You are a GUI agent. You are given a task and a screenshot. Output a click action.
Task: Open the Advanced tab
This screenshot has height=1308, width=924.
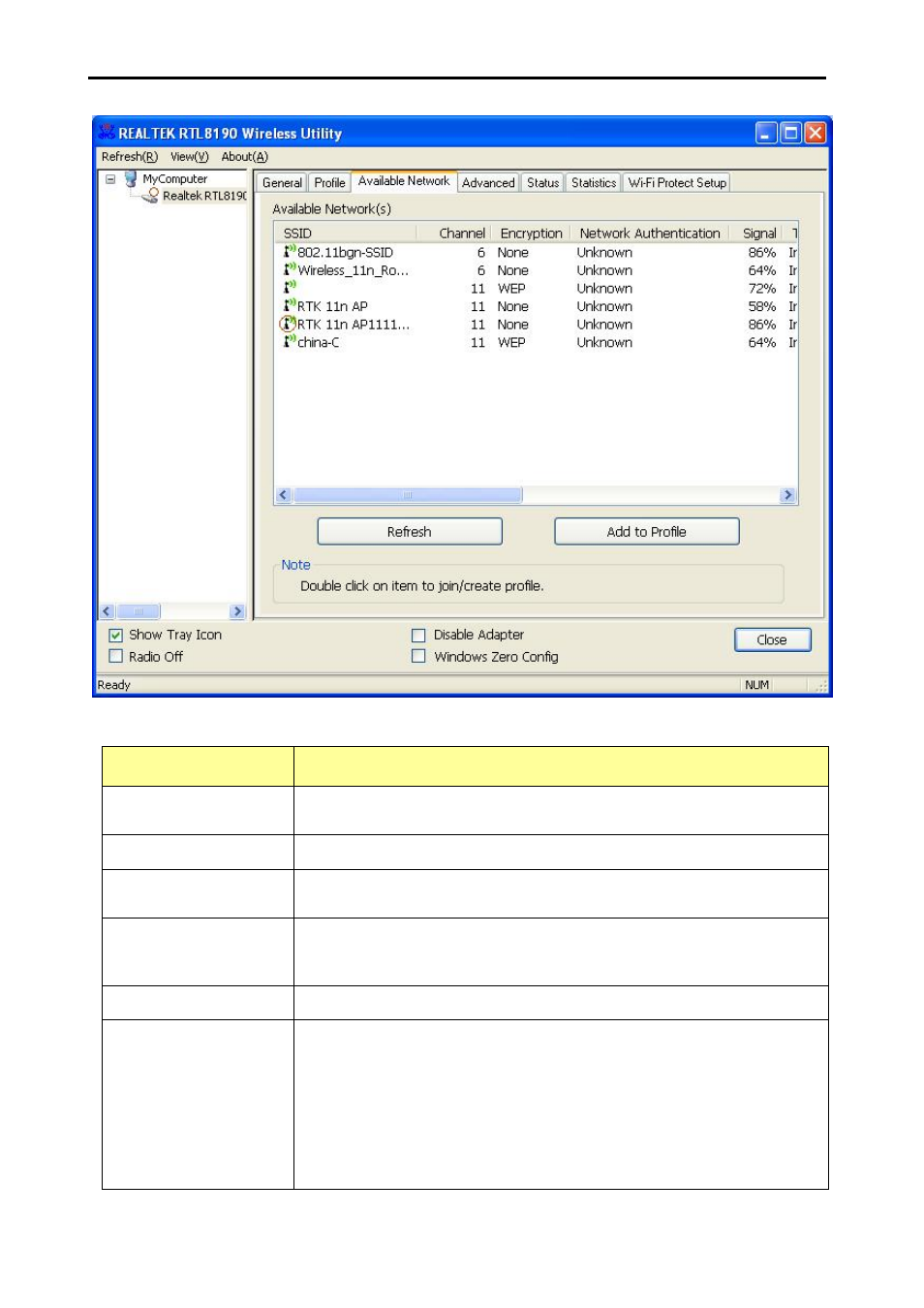tap(488, 183)
